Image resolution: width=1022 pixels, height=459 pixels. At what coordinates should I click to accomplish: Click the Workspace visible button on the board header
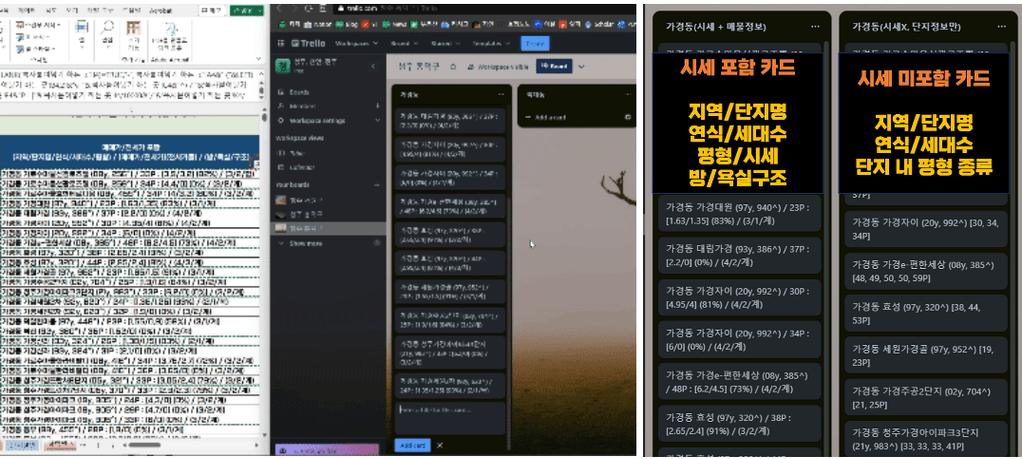[x=499, y=67]
